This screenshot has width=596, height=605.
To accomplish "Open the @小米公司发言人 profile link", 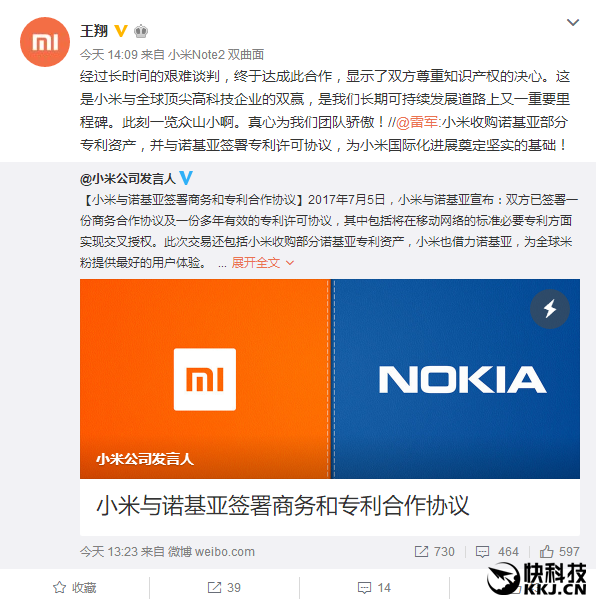I will pyautogui.click(x=128, y=178).
